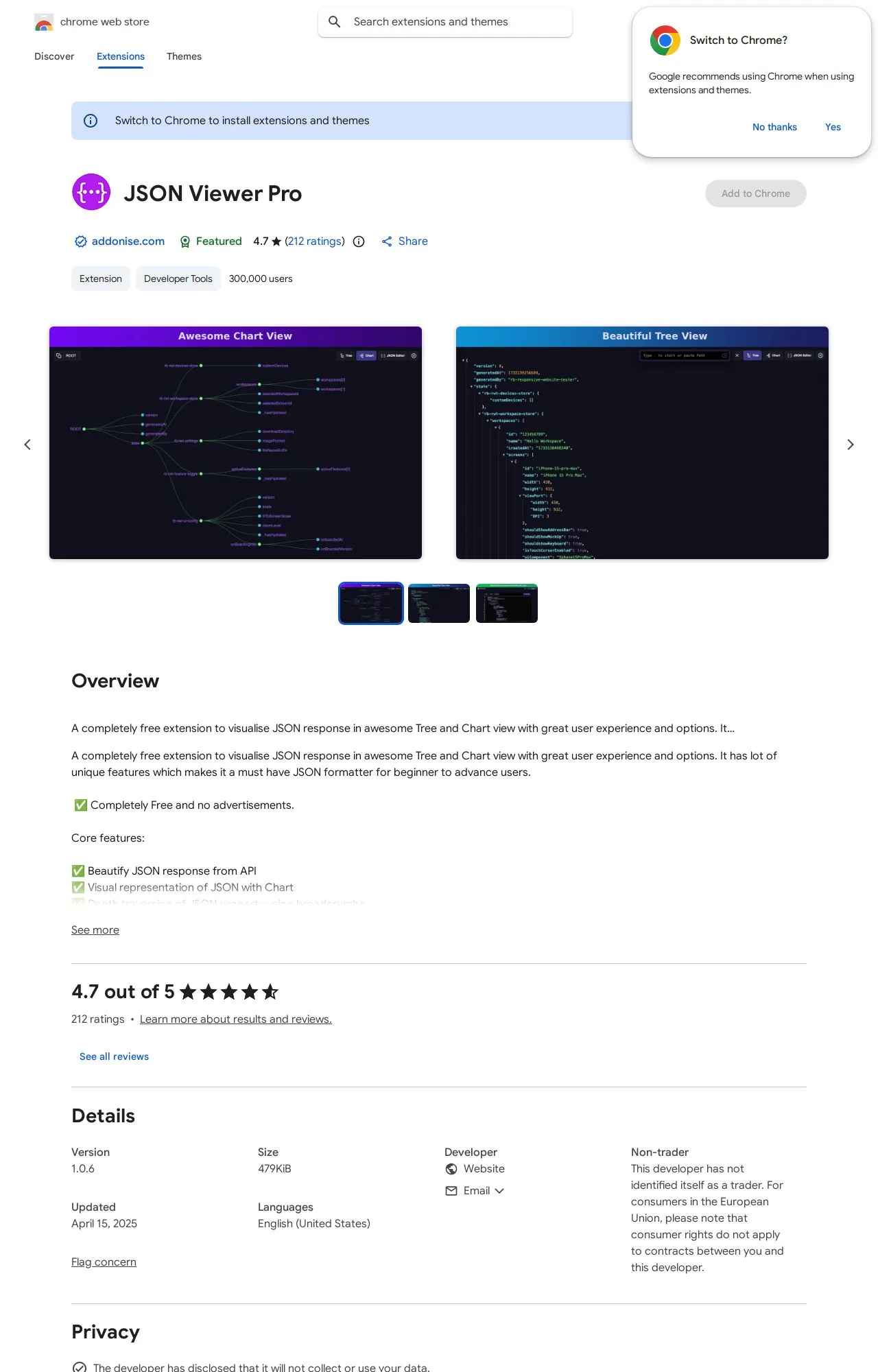Click the Add to Chrome button
Viewport: 878px width, 1372px height.
pos(756,193)
